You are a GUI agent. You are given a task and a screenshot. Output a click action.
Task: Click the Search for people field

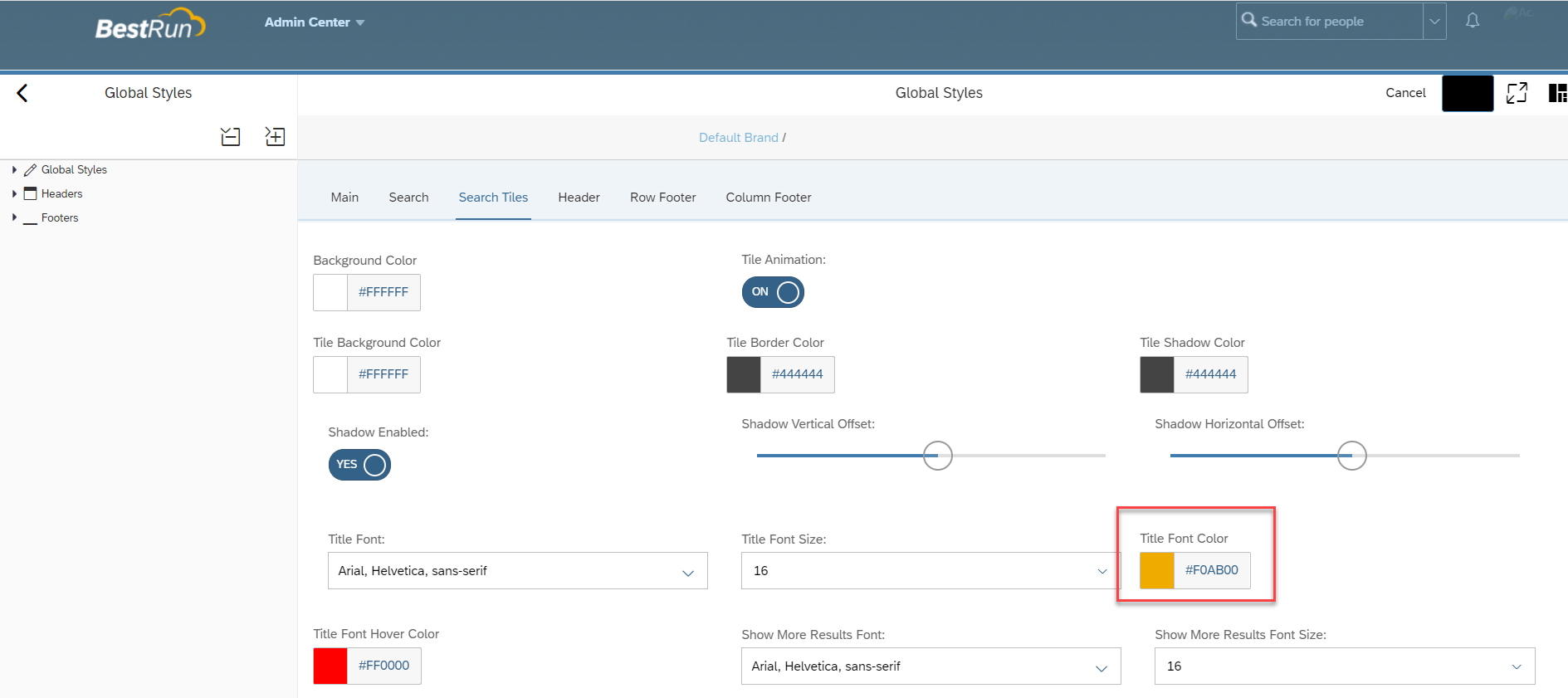point(1330,22)
